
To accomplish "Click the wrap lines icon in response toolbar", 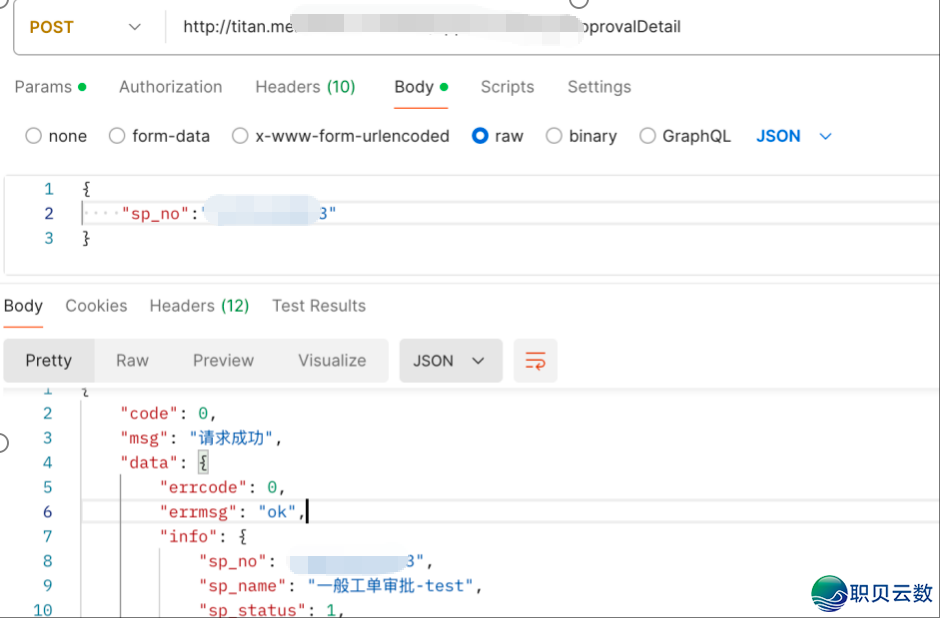I will pos(535,361).
